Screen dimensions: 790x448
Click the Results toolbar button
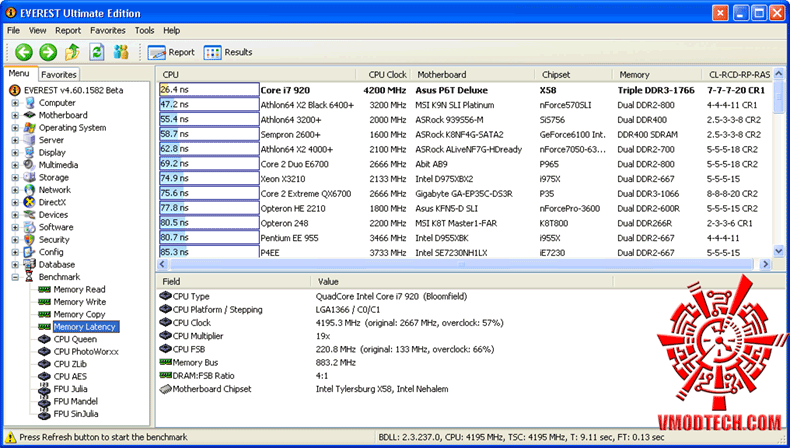point(228,52)
